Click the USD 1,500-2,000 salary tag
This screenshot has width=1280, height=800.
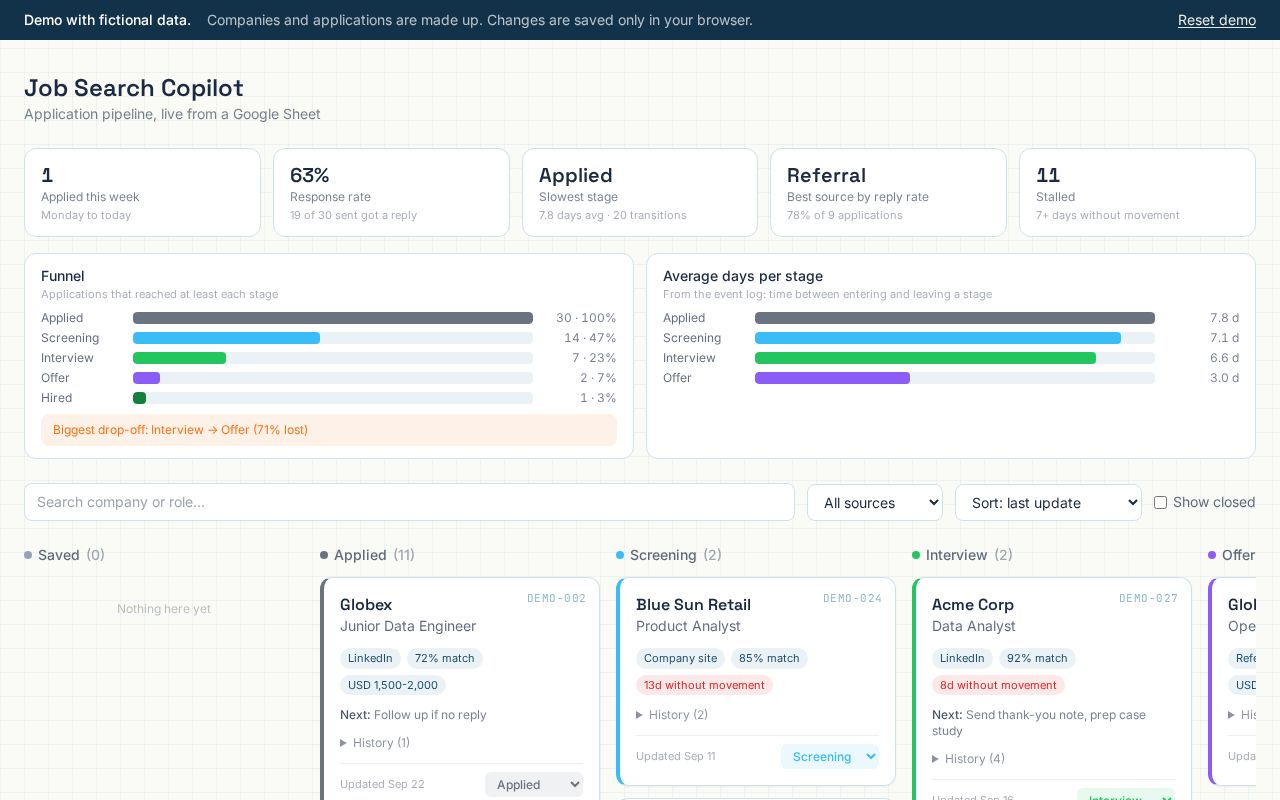coord(393,685)
